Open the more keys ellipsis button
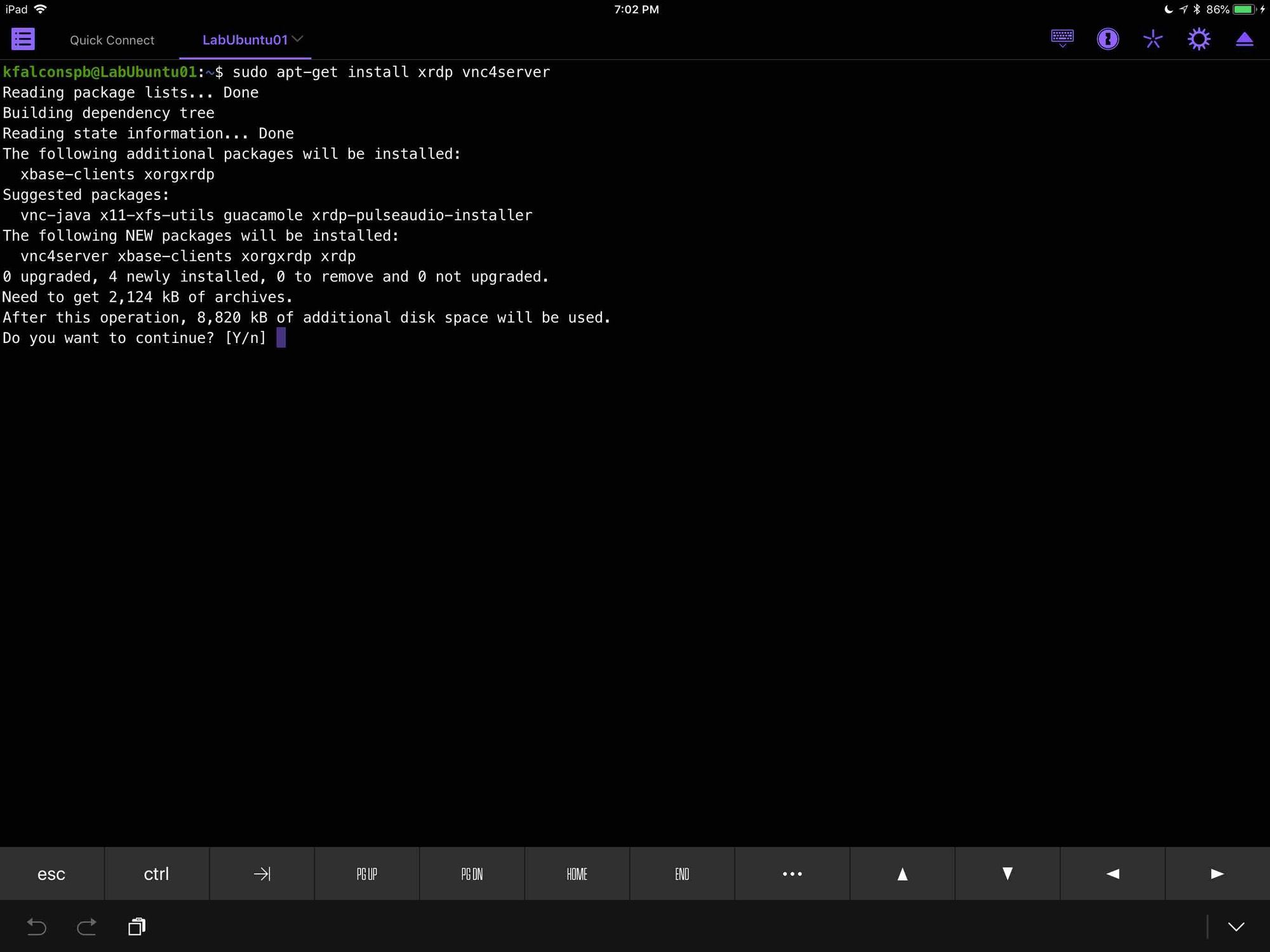This screenshot has width=1270, height=952. (x=792, y=874)
